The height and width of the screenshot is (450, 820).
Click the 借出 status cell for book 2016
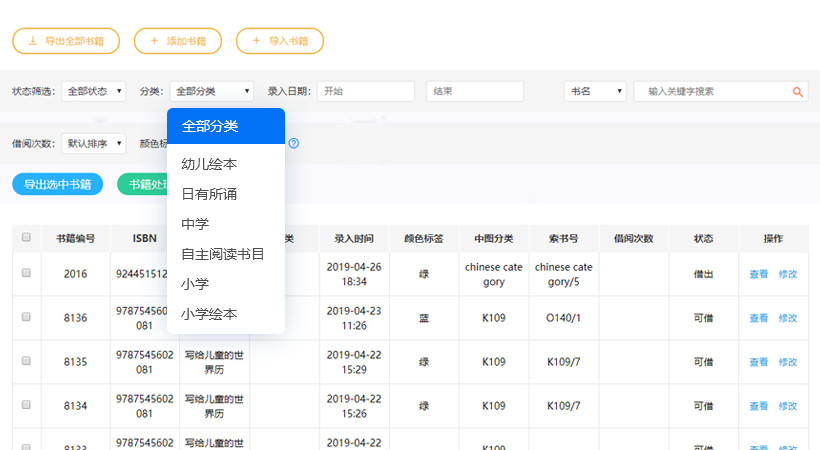pyautogui.click(x=703, y=274)
